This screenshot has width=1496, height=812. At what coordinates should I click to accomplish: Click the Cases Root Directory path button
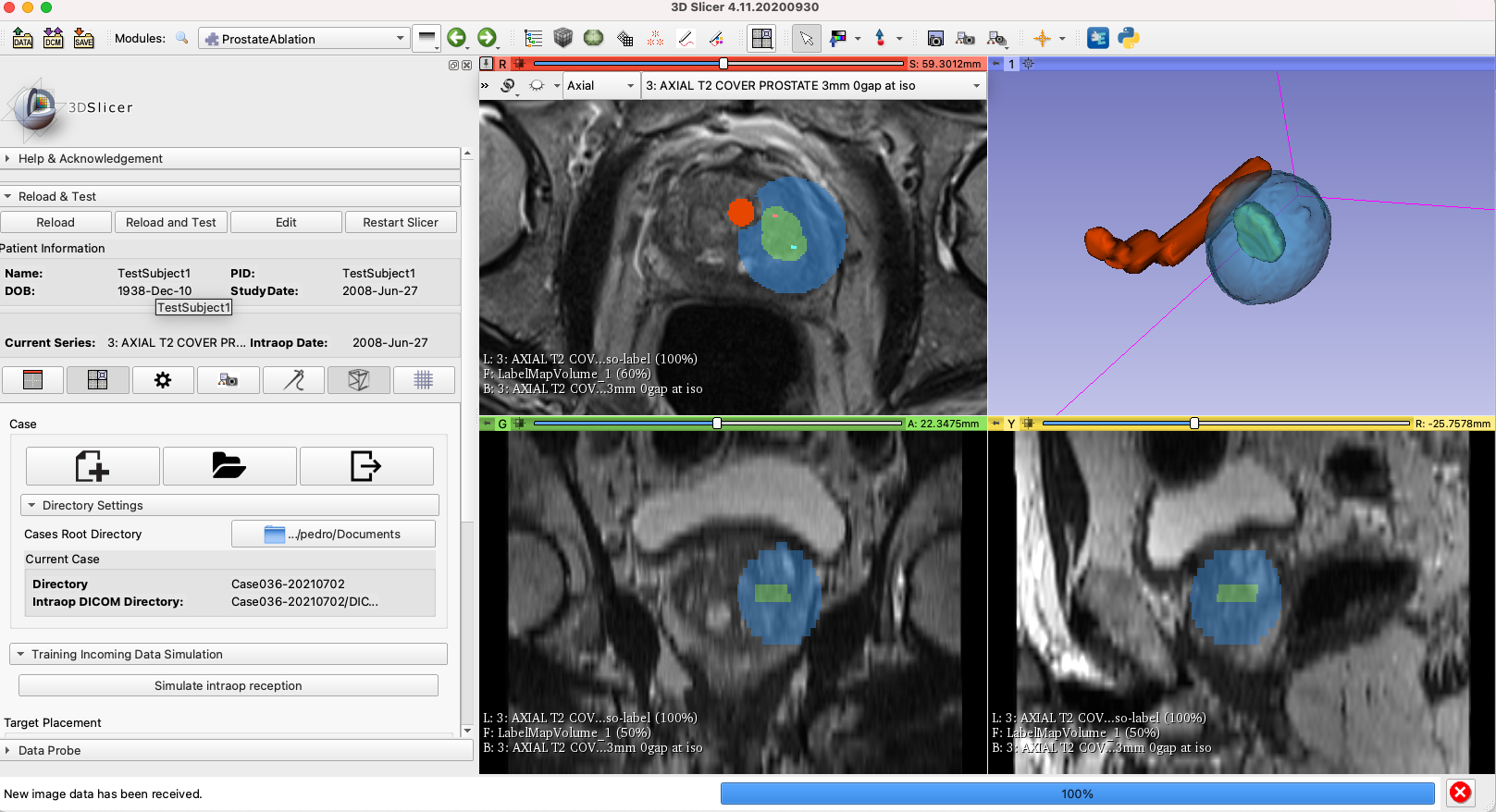click(333, 535)
